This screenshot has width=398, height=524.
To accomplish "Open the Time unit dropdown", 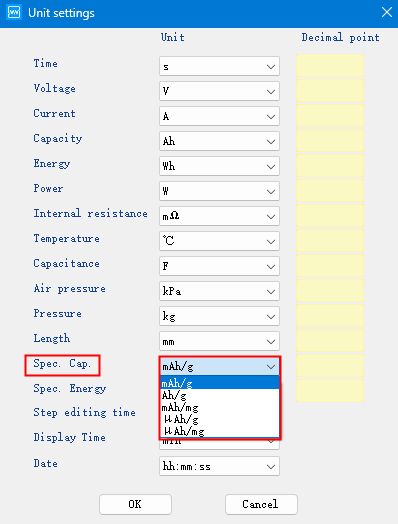I will (219, 66).
